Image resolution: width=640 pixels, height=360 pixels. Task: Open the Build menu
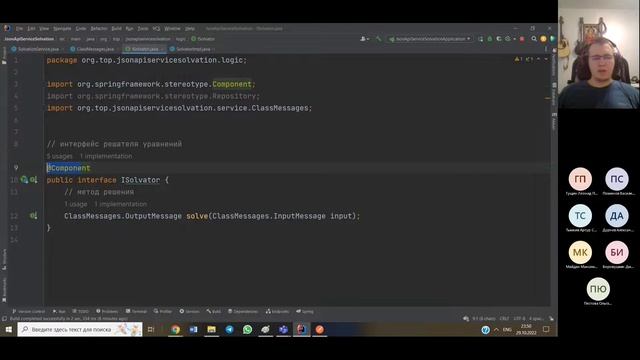(x=116, y=29)
